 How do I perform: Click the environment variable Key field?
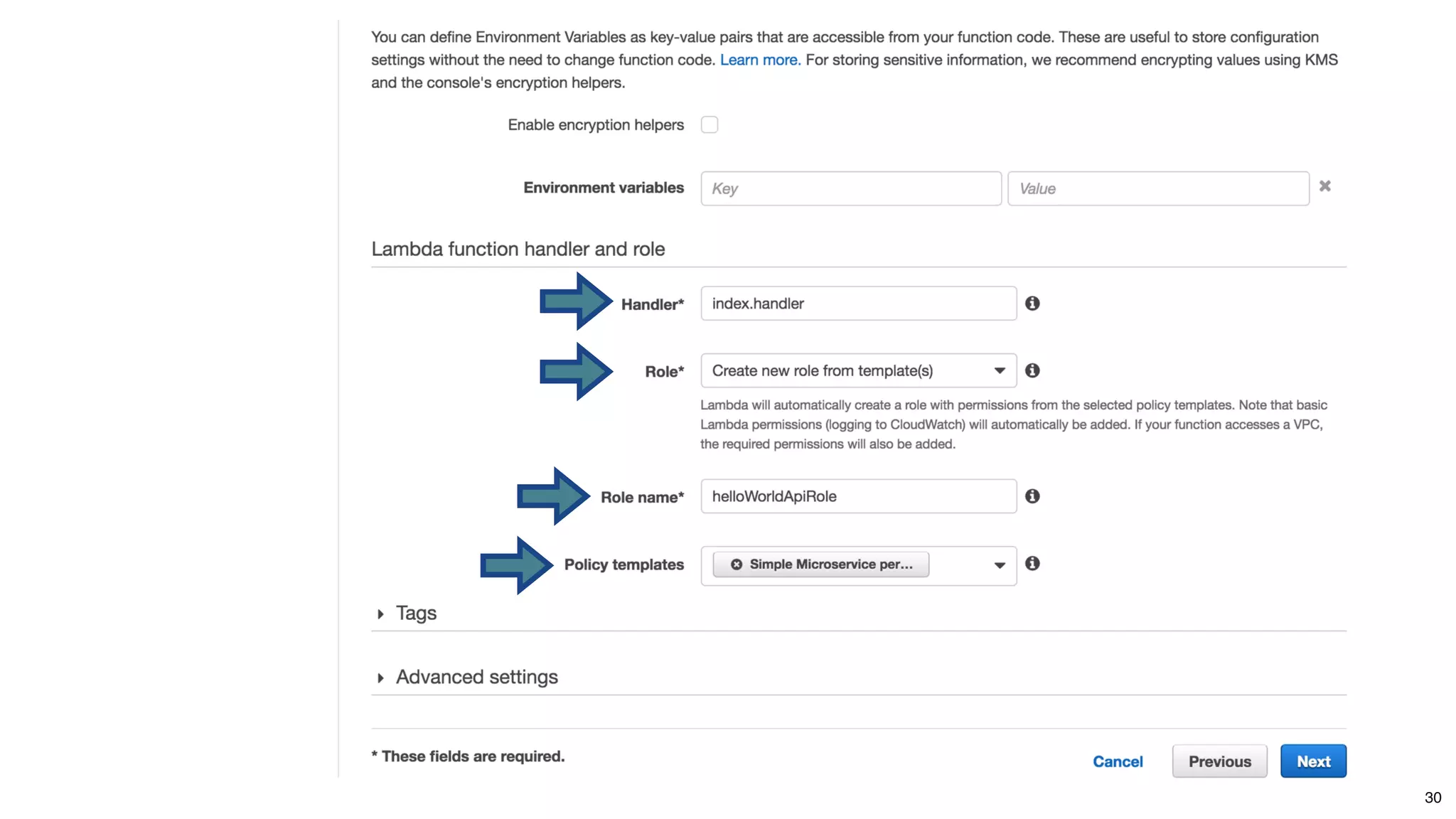pyautogui.click(x=851, y=188)
